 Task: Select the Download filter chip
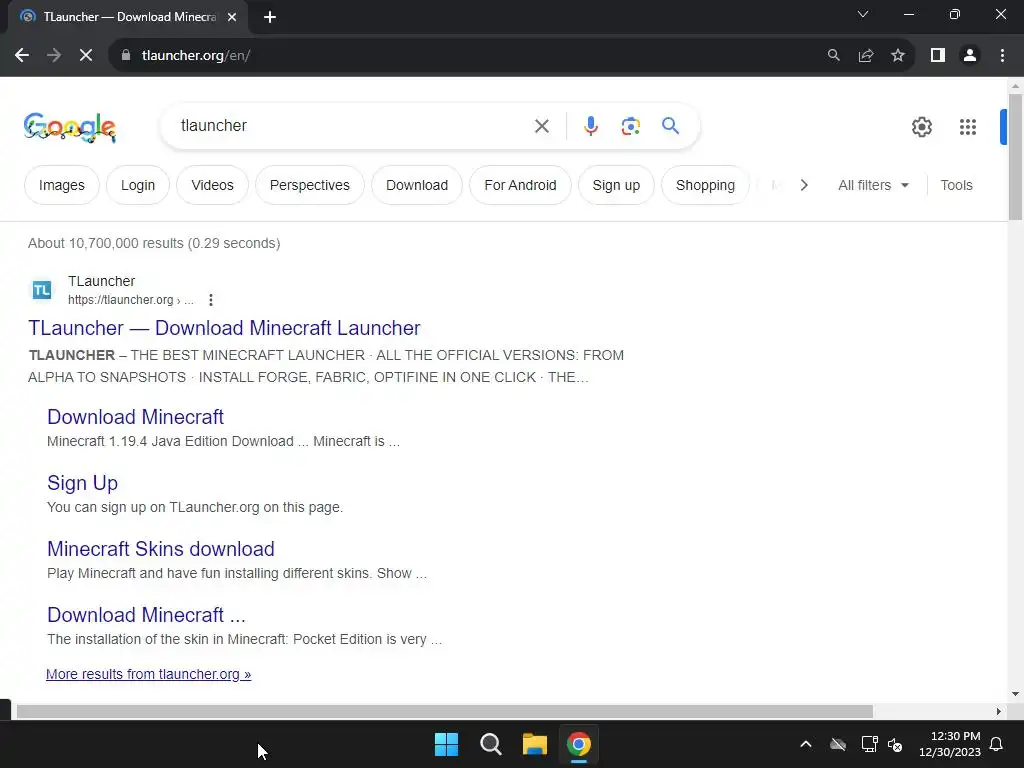coord(417,185)
